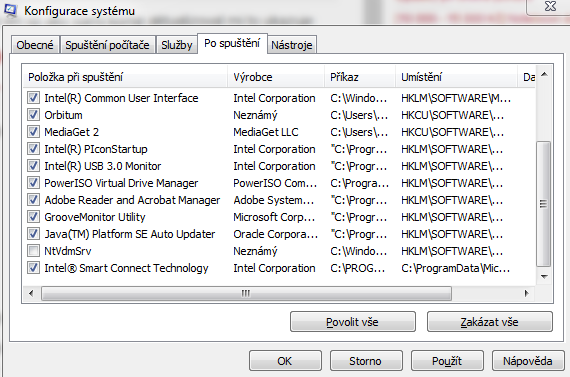Toggle GrooveMonitor Utility checkbox
This screenshot has width=570, height=377.
33,217
